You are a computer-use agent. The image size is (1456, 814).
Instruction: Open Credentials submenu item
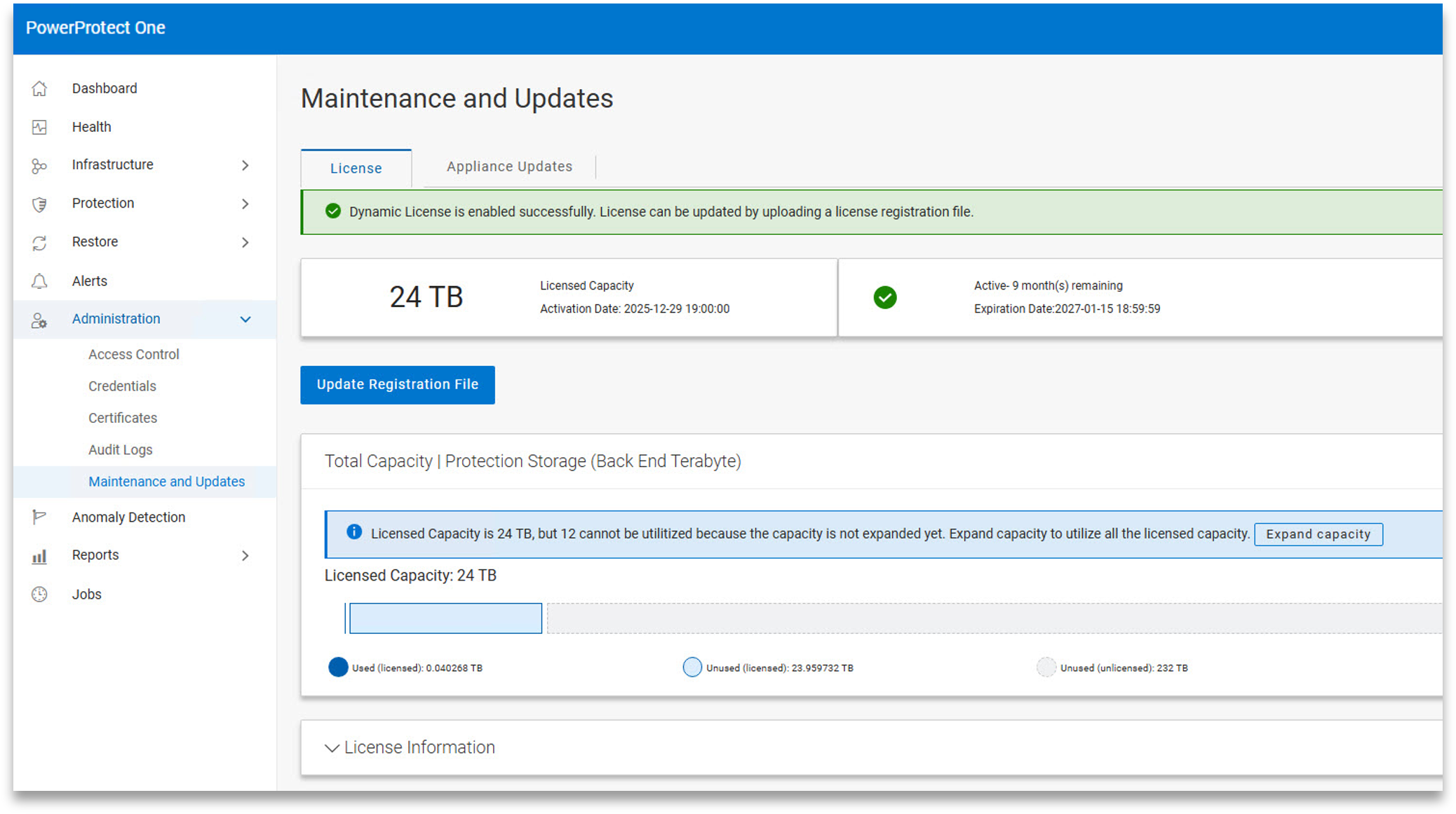pyautogui.click(x=122, y=386)
